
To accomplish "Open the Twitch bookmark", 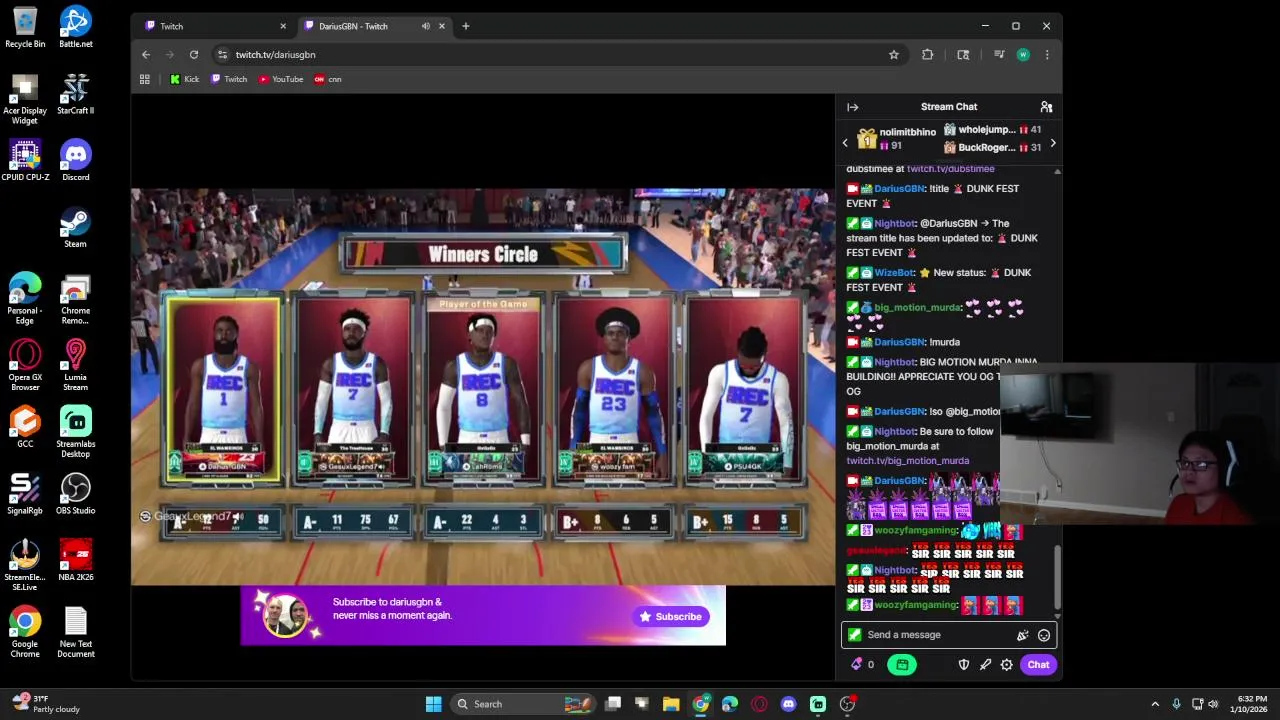I will [x=229, y=79].
